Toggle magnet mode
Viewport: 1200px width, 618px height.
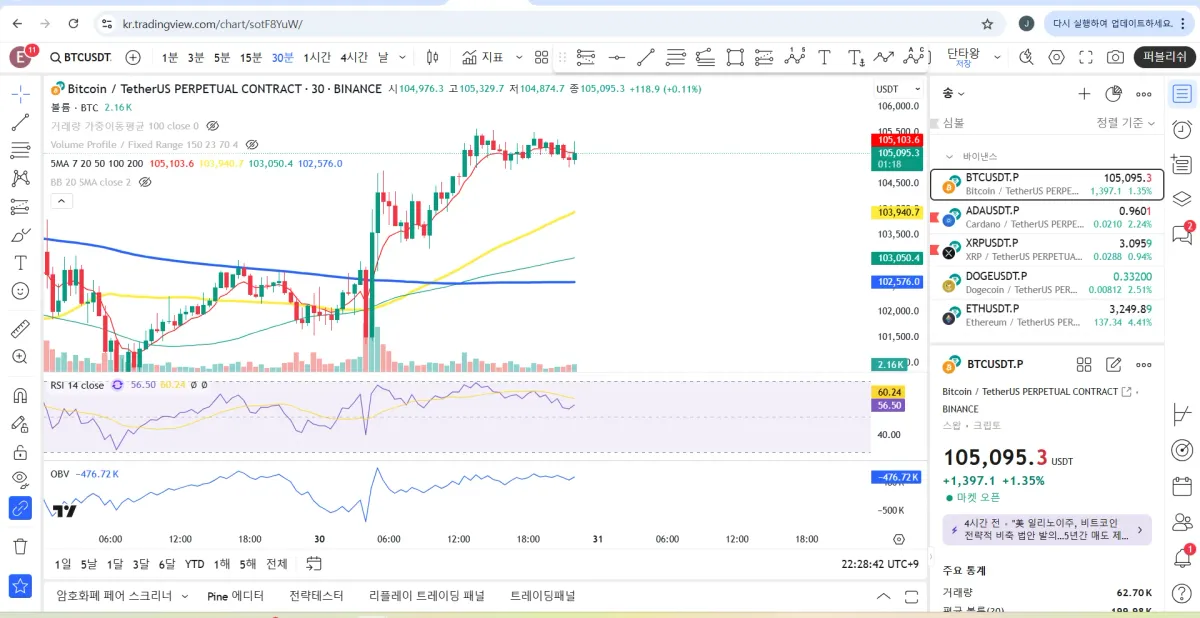coord(20,395)
